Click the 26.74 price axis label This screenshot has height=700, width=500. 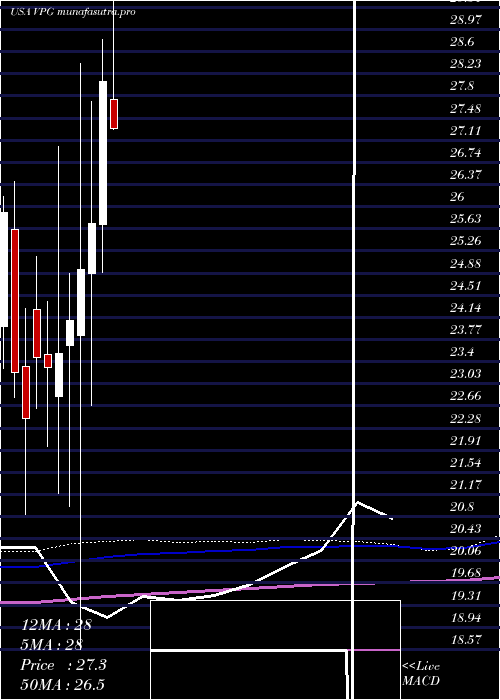(x=465, y=153)
